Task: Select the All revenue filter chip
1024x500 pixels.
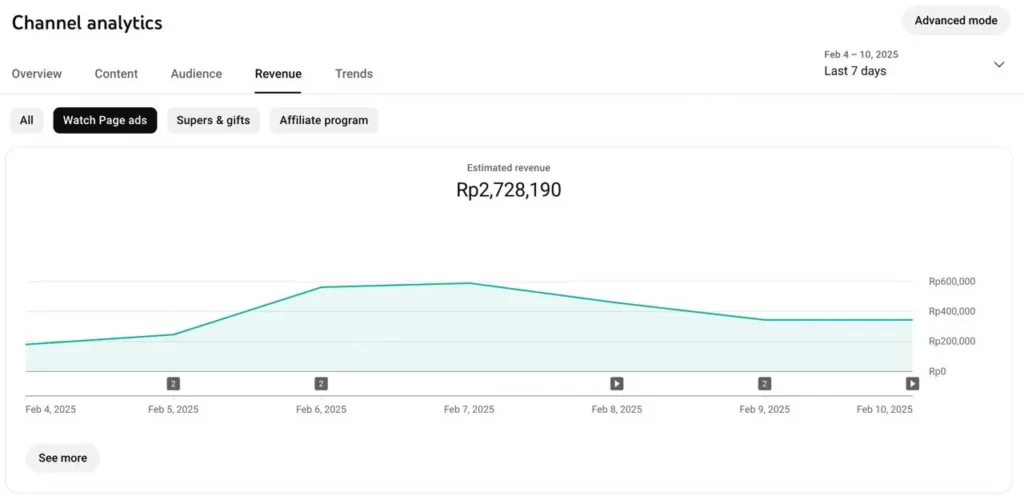Action: 26,121
